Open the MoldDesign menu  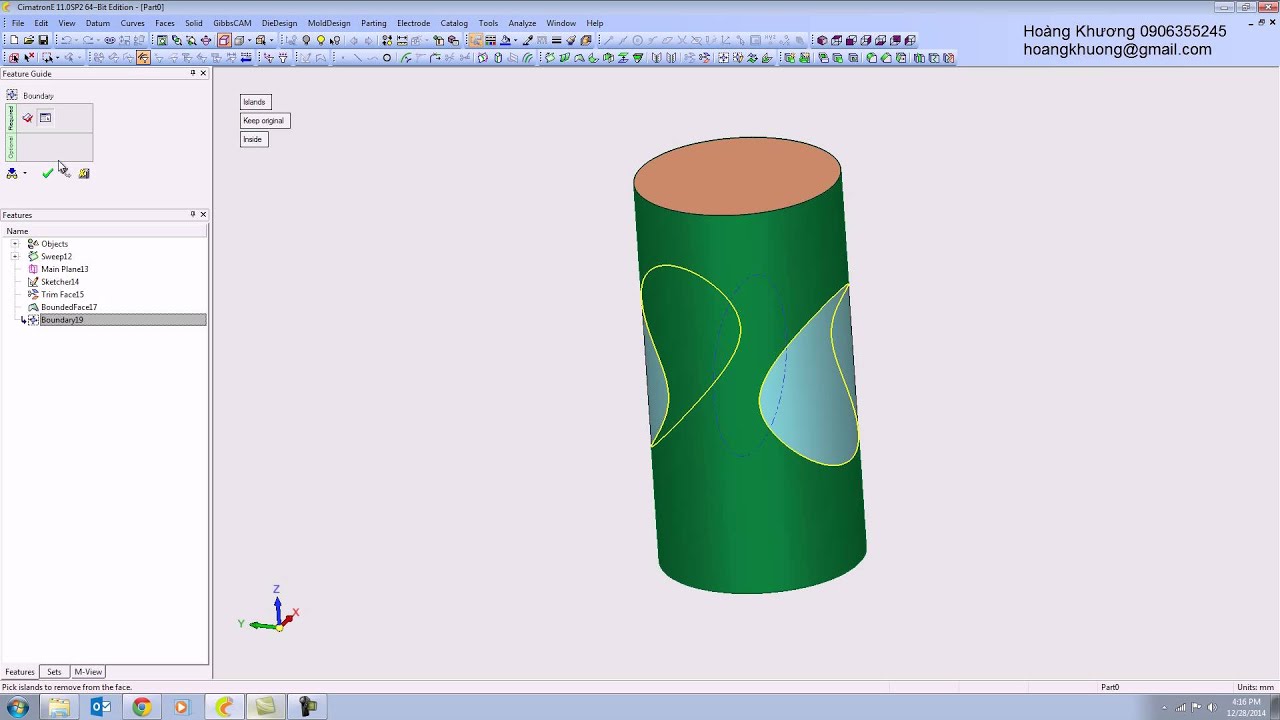click(329, 23)
